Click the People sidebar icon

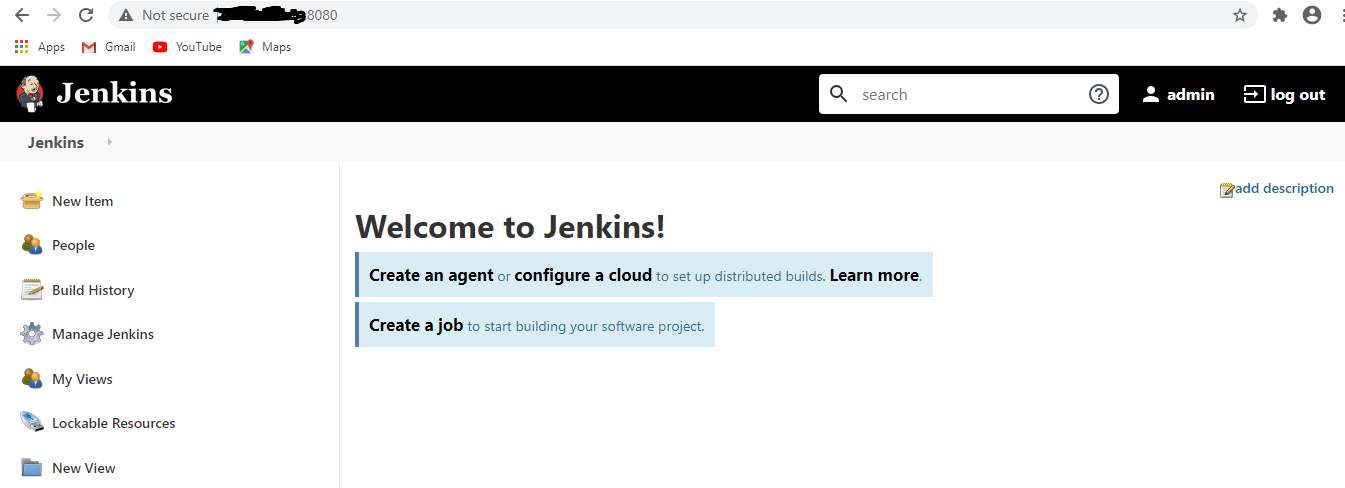click(x=32, y=245)
